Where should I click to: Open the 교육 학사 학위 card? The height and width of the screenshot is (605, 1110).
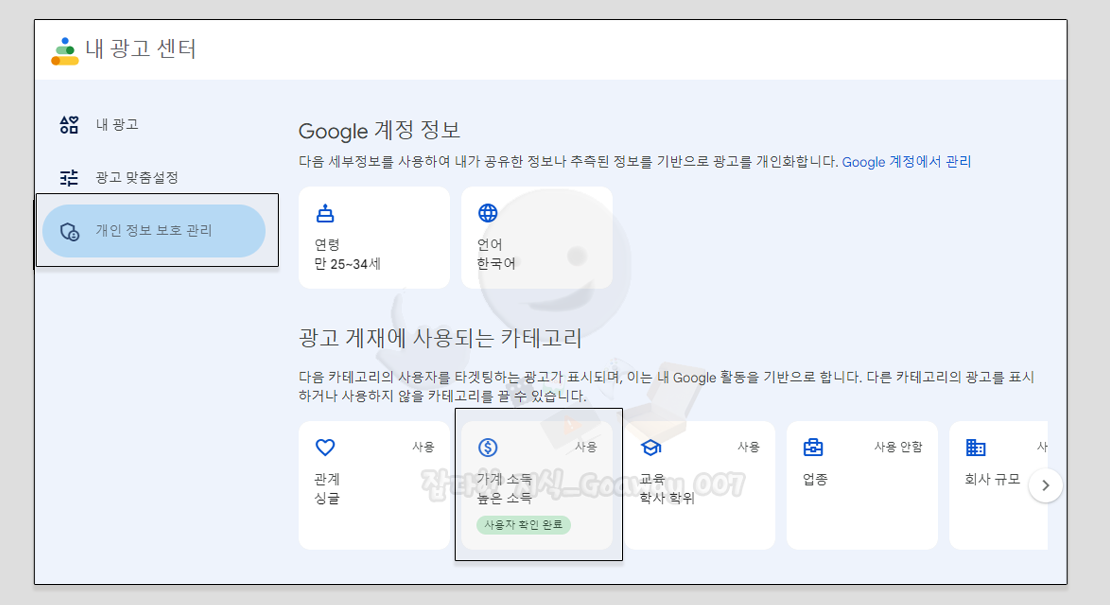point(699,485)
